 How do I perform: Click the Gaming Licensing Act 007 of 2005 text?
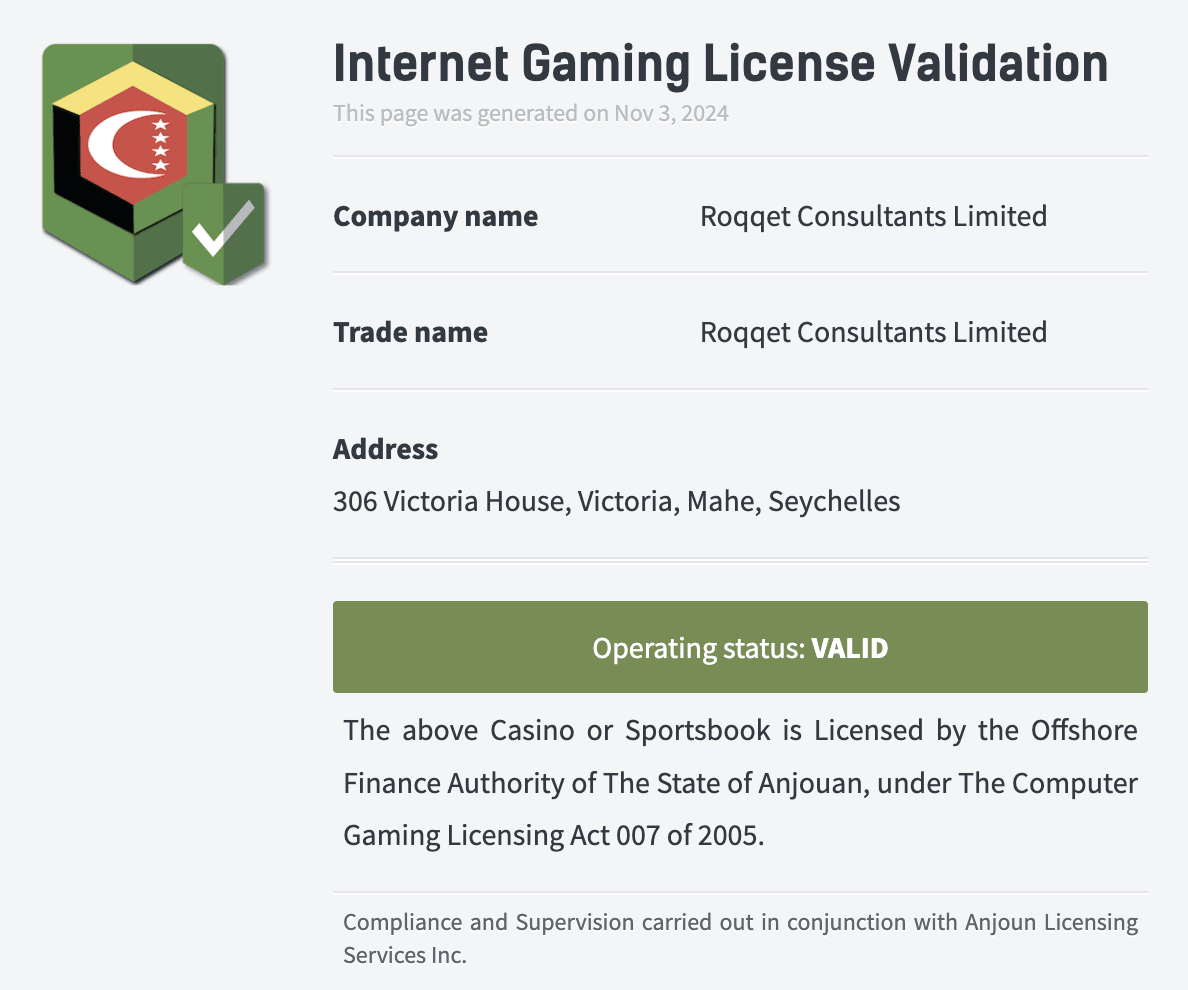[552, 835]
